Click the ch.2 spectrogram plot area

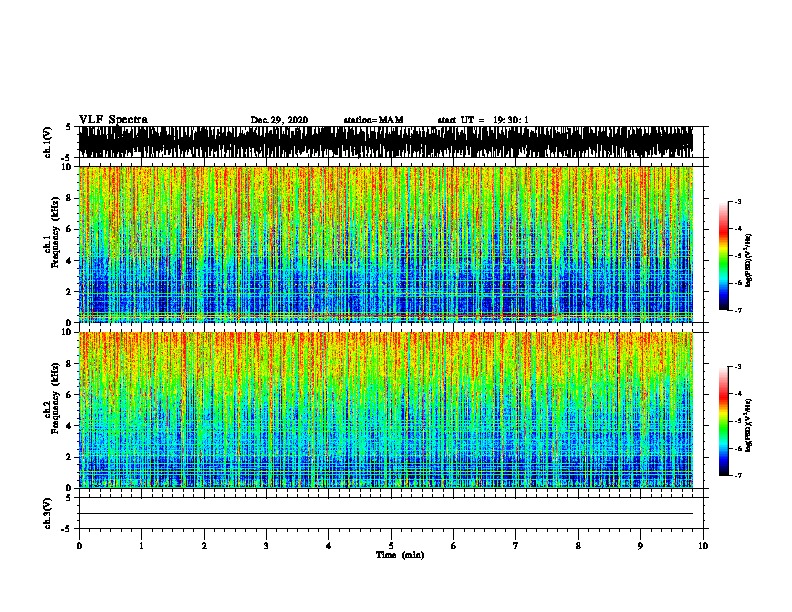[x=386, y=410]
